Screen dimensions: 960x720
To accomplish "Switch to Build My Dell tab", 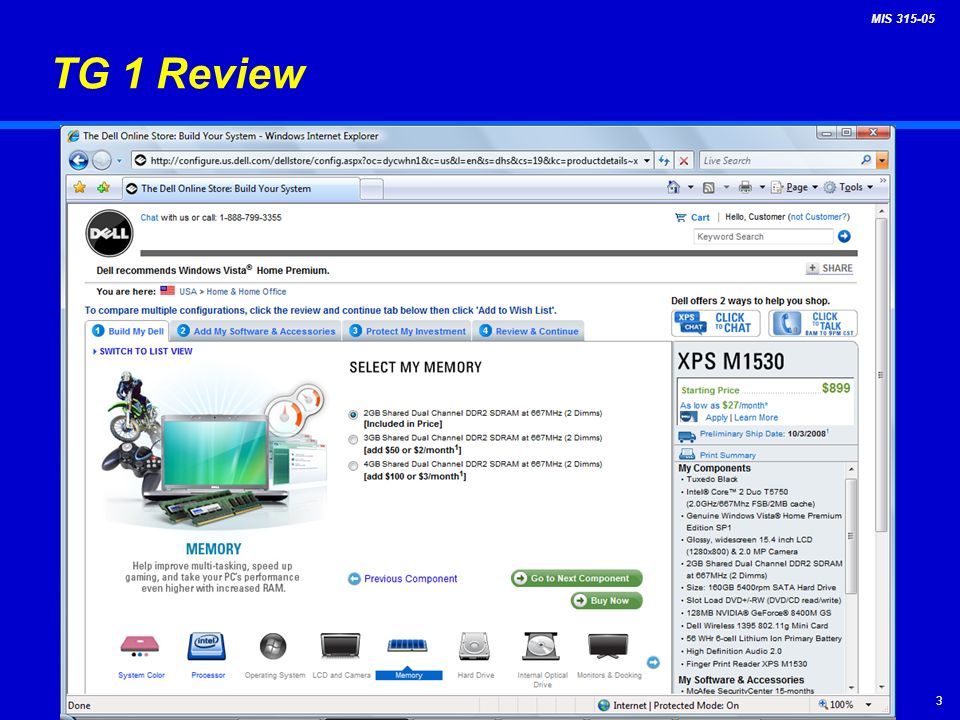I will point(127,331).
